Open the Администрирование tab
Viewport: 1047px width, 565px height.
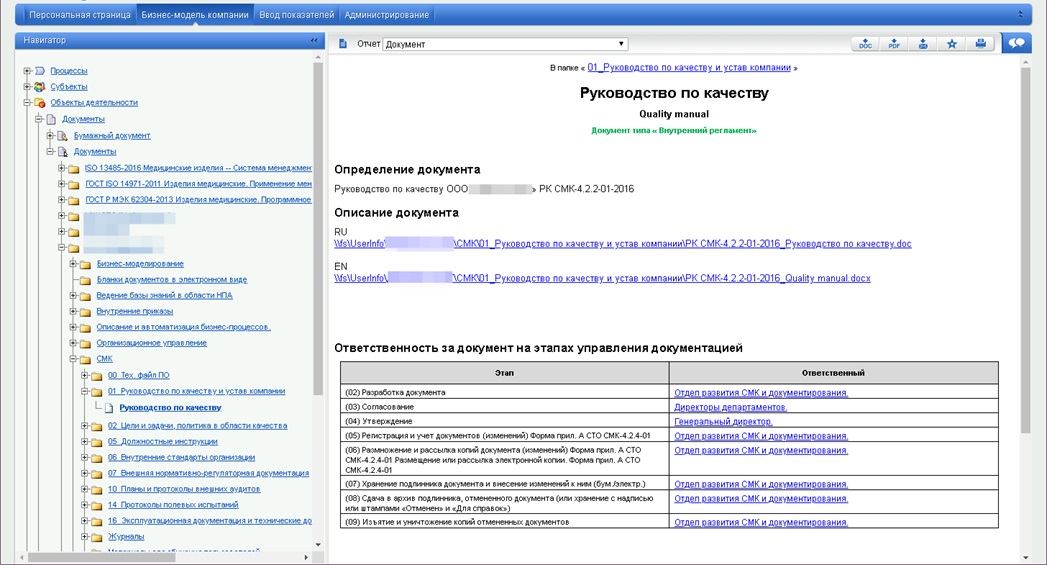(386, 15)
